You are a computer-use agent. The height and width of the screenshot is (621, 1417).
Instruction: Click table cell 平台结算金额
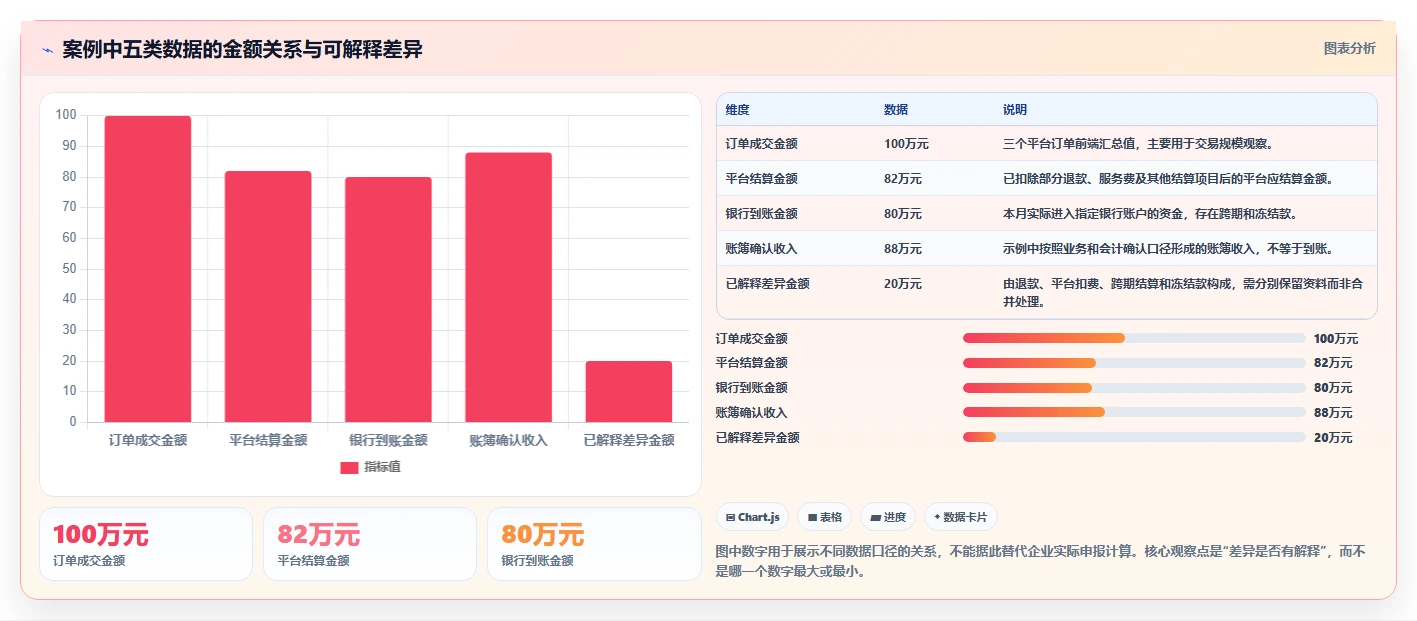(761, 178)
